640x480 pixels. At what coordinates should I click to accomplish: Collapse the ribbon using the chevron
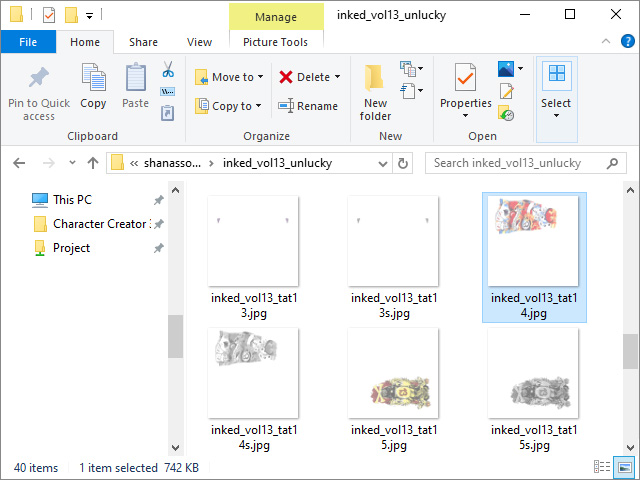click(x=605, y=42)
